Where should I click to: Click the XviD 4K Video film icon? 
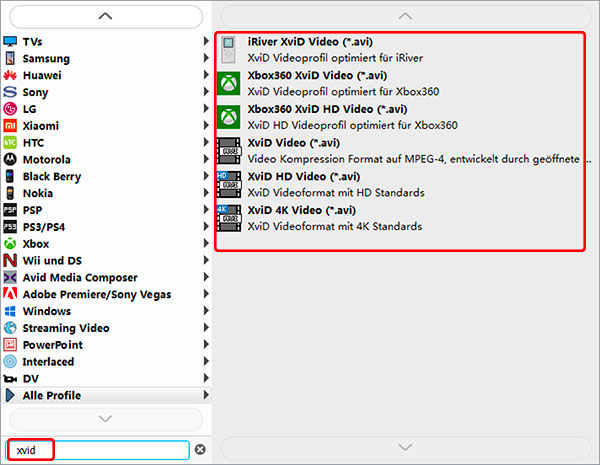tap(229, 218)
